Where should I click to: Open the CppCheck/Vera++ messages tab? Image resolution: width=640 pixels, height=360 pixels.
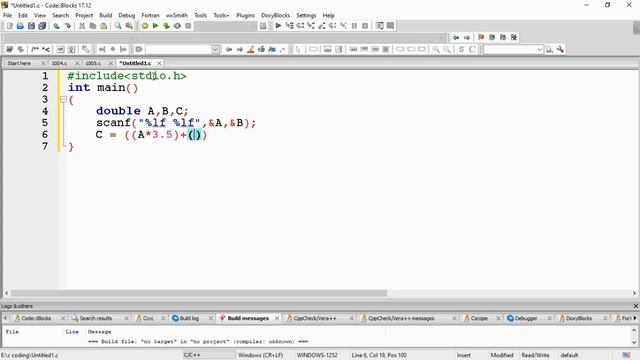(401, 318)
